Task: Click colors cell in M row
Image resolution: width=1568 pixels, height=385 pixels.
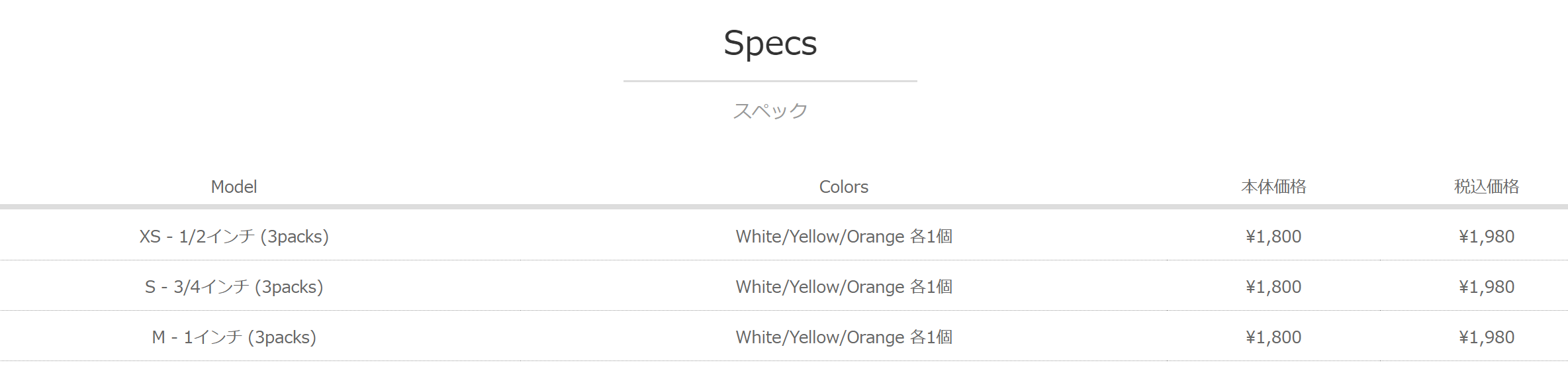Action: click(x=844, y=337)
